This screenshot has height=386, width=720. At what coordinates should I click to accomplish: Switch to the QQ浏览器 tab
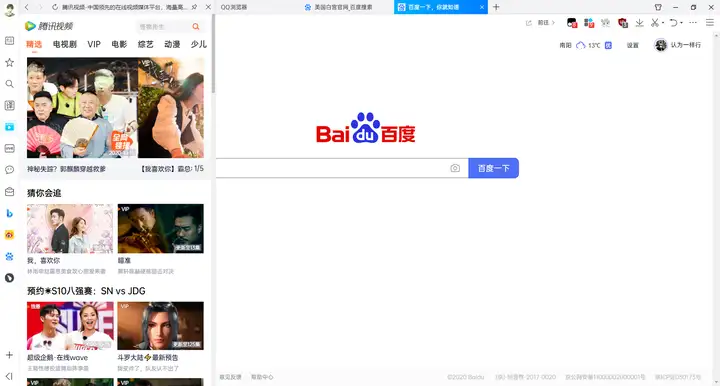pyautogui.click(x=258, y=7)
